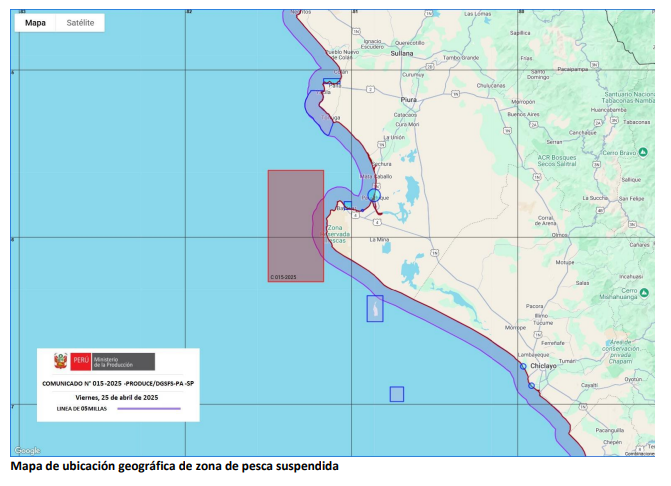Click the blue circle marker near Chiclayo
671x486 pixels.
tap(522, 368)
